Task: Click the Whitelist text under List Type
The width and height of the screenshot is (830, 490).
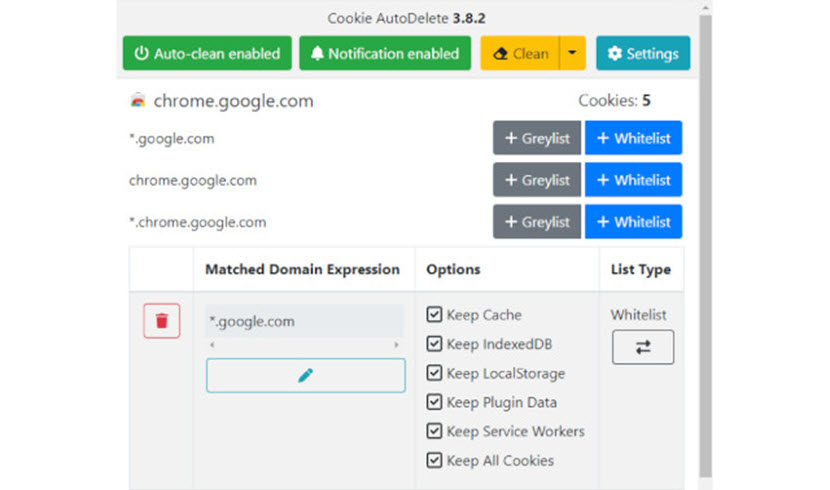Action: pyautogui.click(x=638, y=315)
